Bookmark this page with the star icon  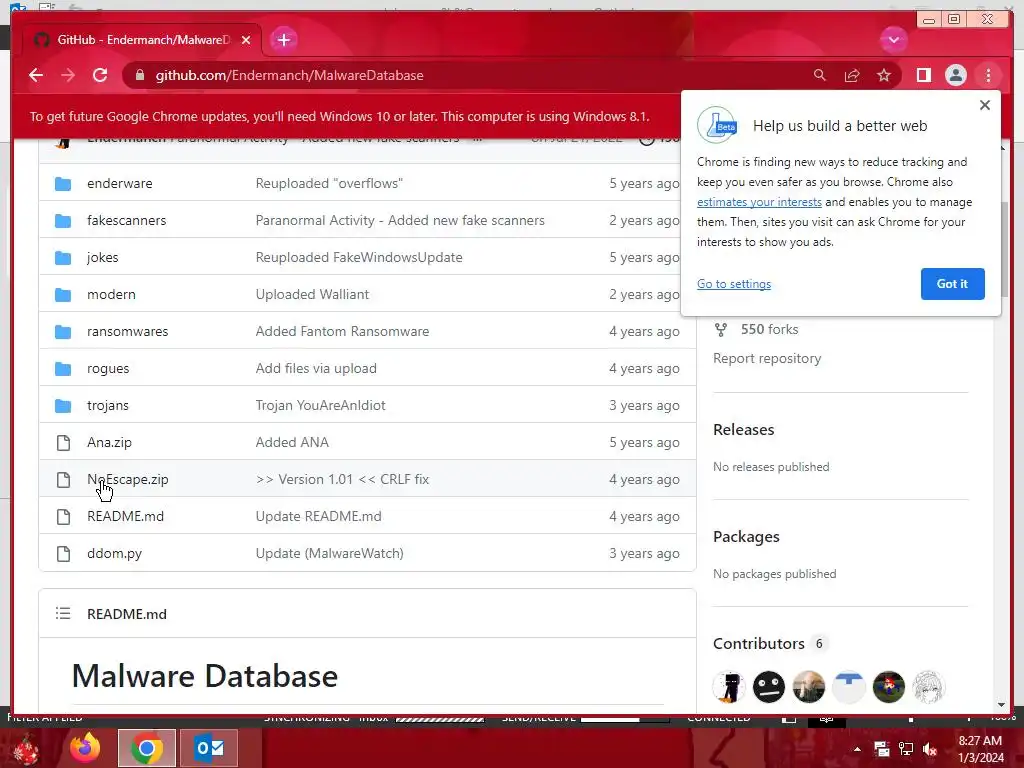click(x=884, y=75)
